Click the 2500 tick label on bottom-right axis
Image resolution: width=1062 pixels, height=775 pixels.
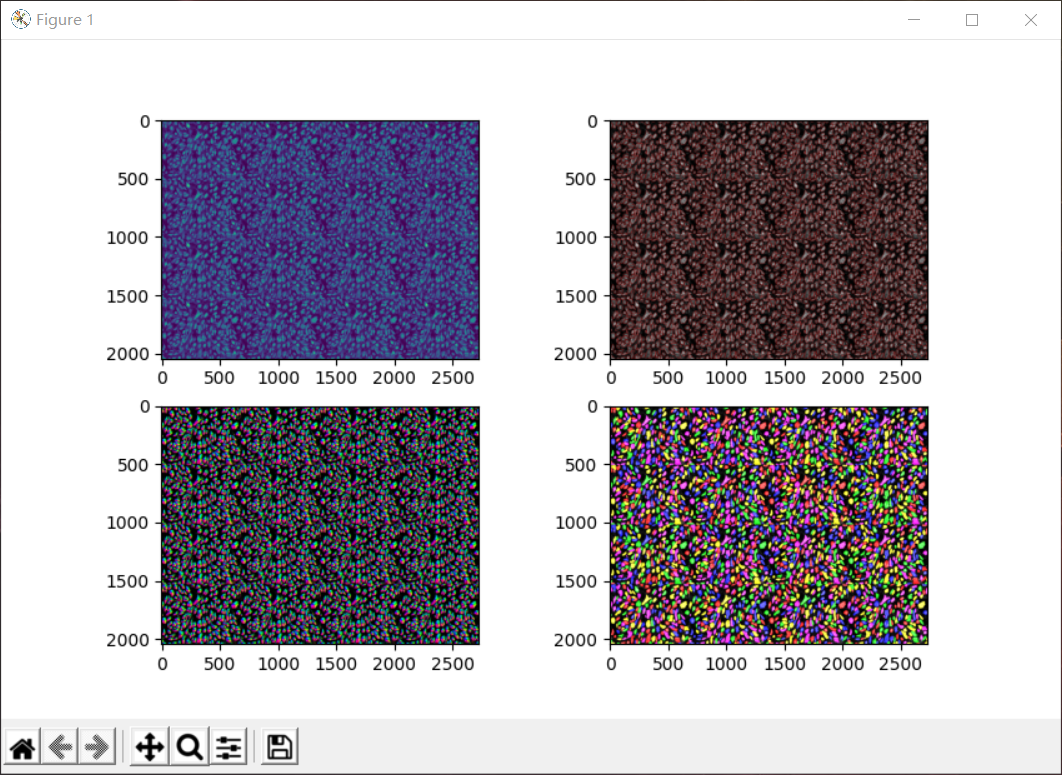coord(900,663)
